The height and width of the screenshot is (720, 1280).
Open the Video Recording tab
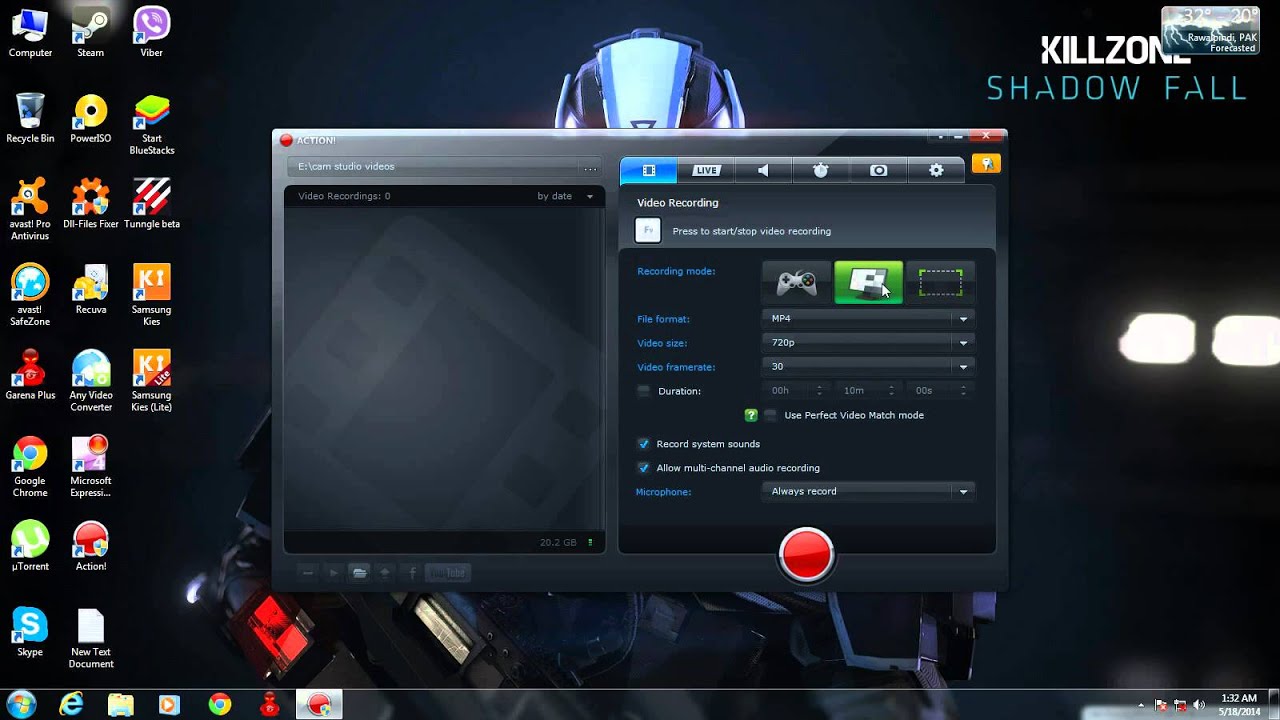click(648, 170)
